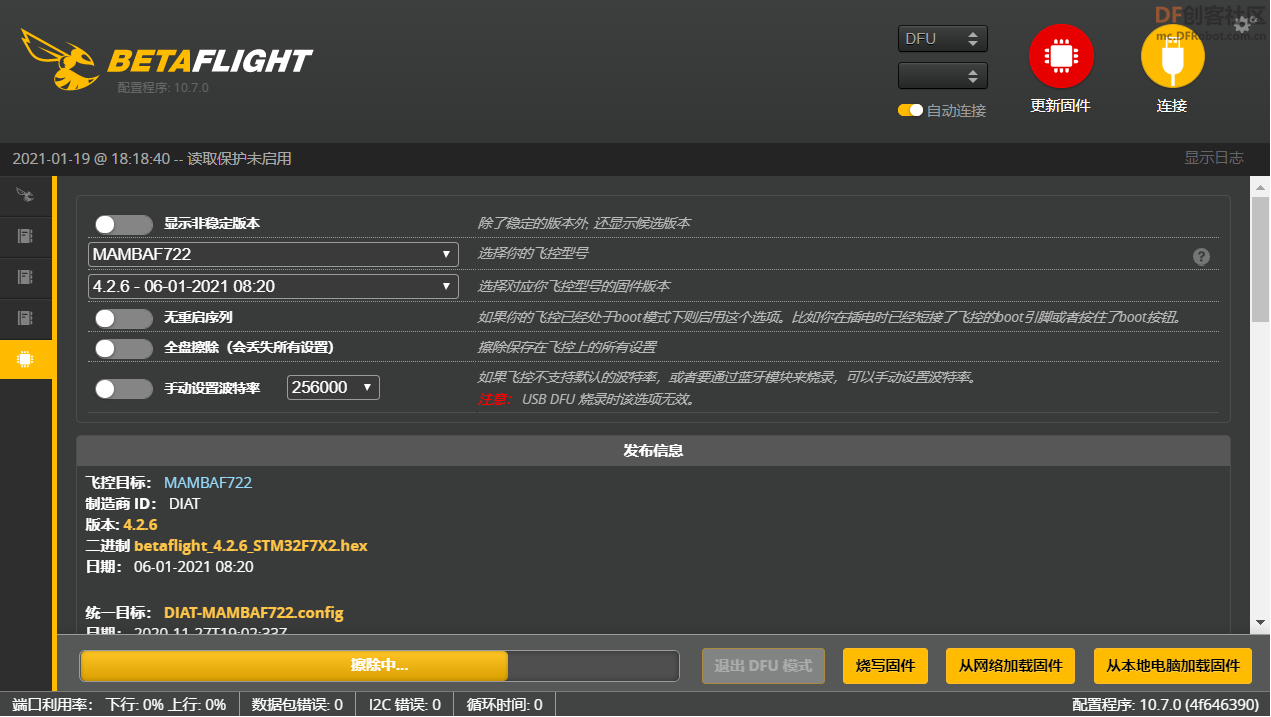Click 端口利用率 status entry
This screenshot has width=1271, height=717.
[119, 705]
